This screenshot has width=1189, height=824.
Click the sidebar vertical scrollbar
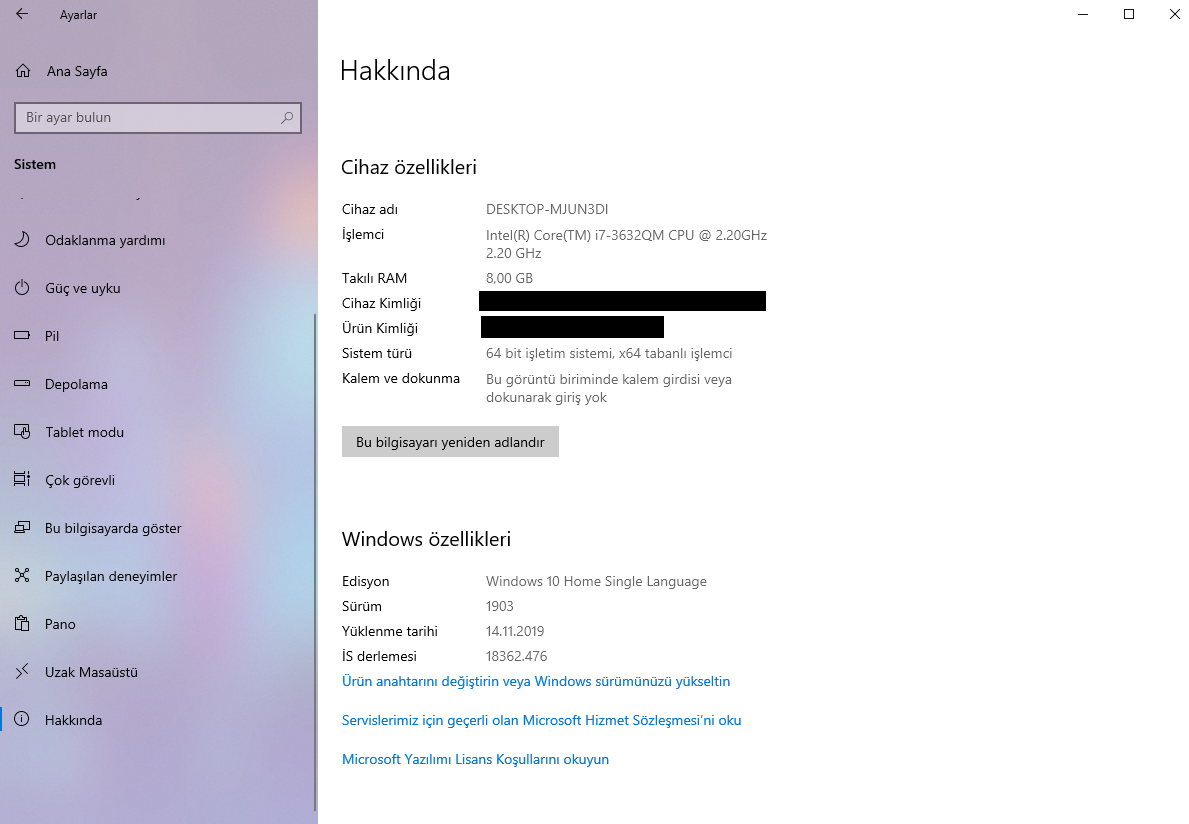315,561
